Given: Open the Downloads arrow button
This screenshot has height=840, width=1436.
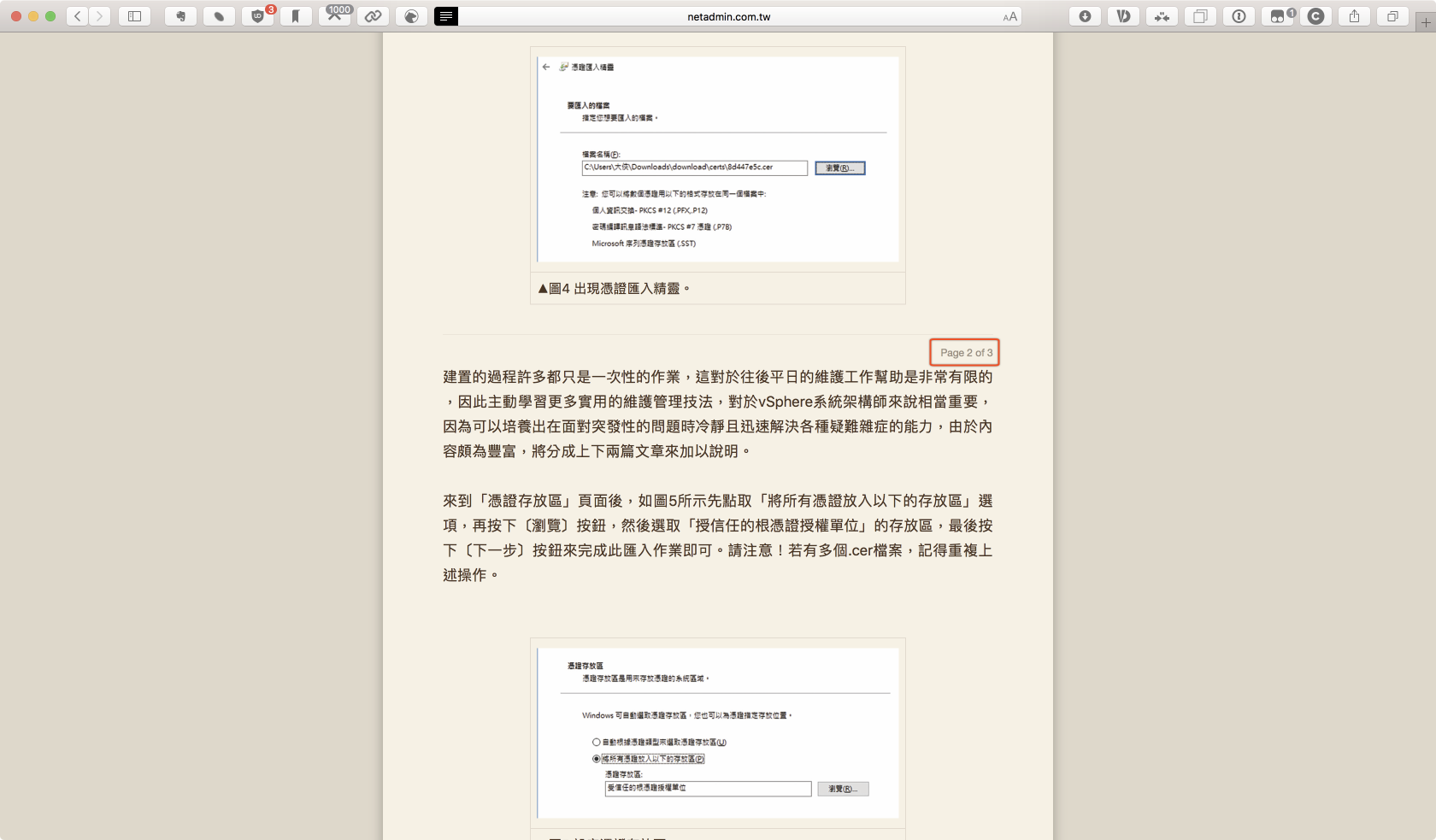Looking at the screenshot, I should point(1085,16).
